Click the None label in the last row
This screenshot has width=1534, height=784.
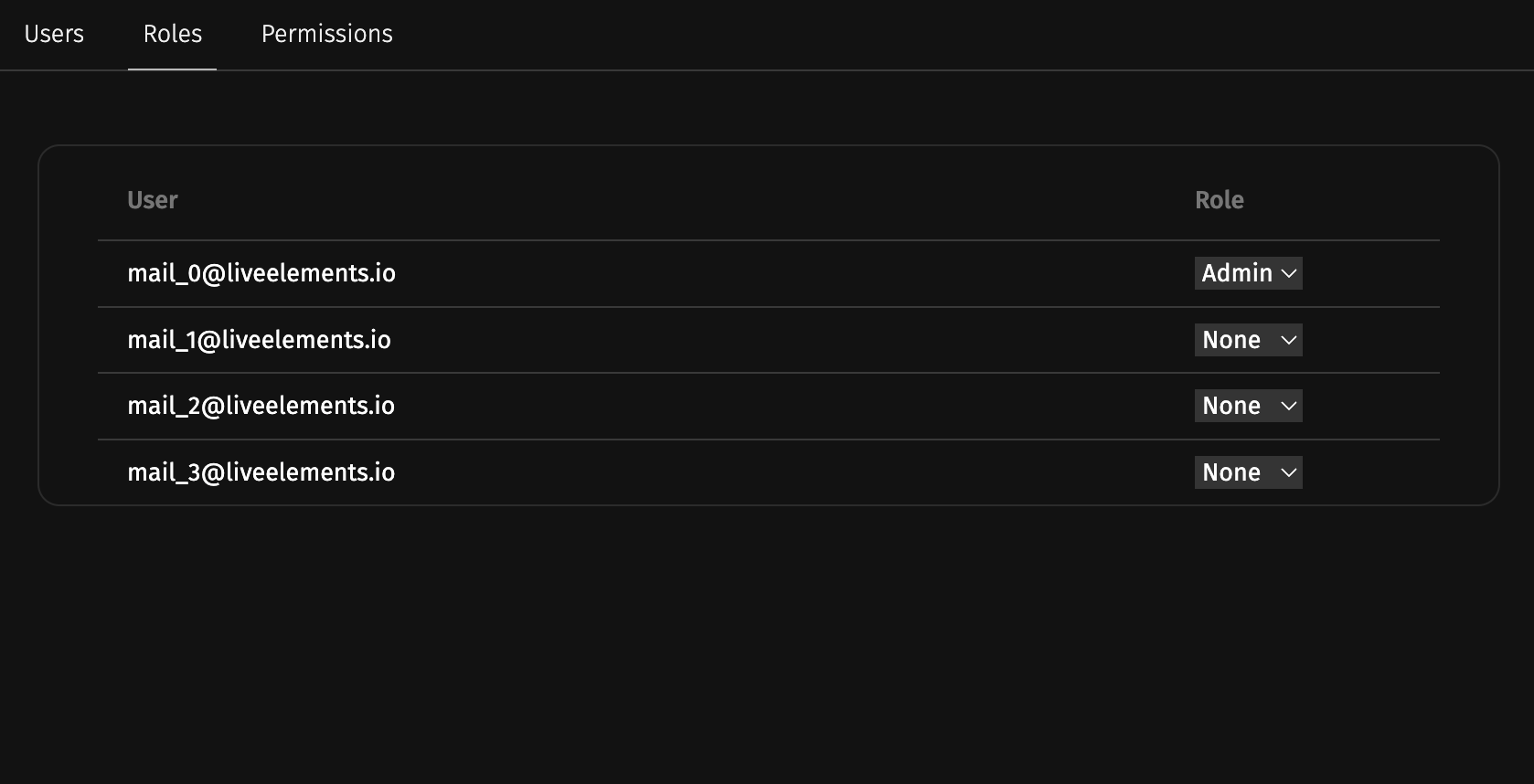point(1230,472)
